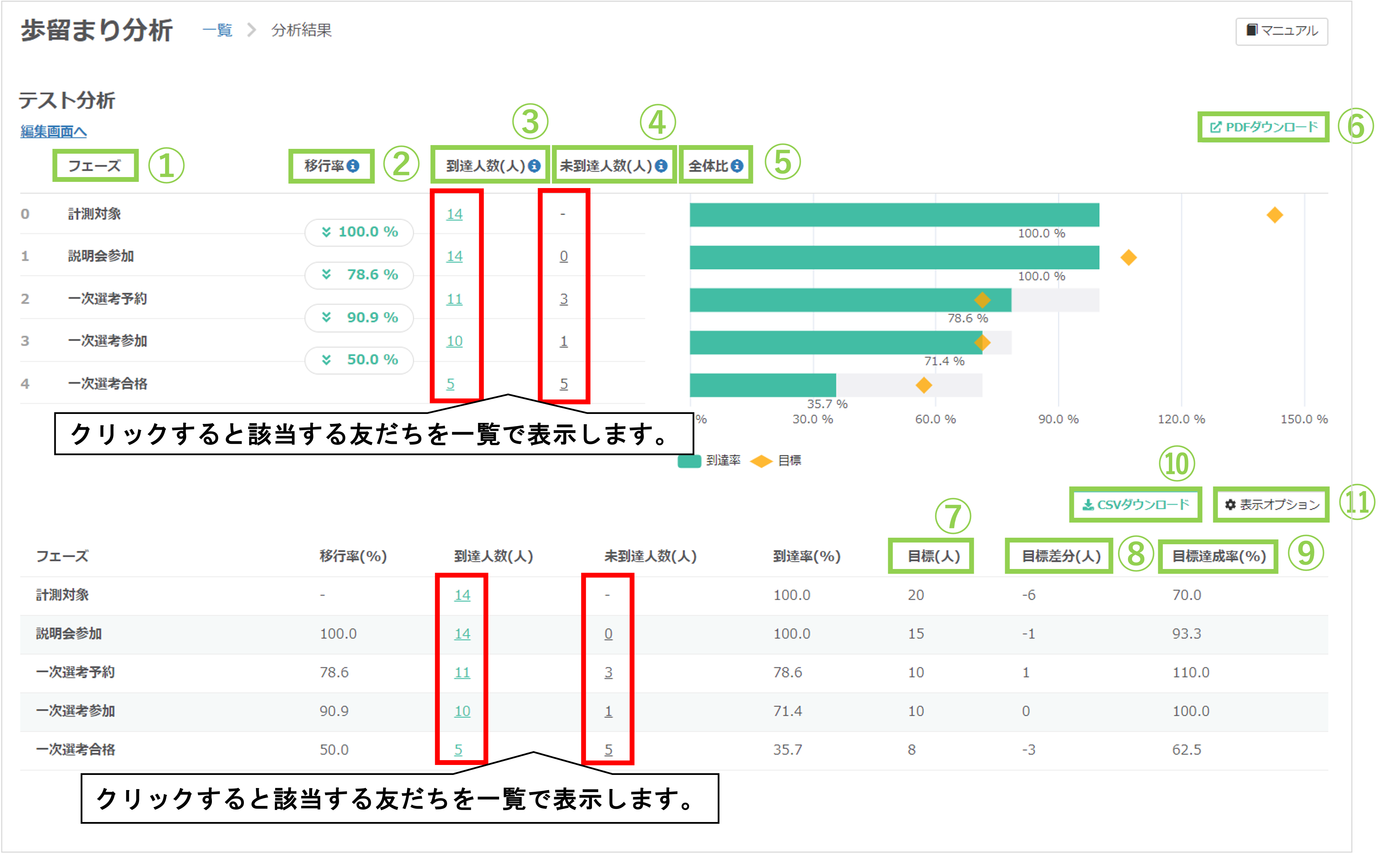Open the 到達人数(人) info tooltip icon
The height and width of the screenshot is (854, 1400).
(x=534, y=166)
